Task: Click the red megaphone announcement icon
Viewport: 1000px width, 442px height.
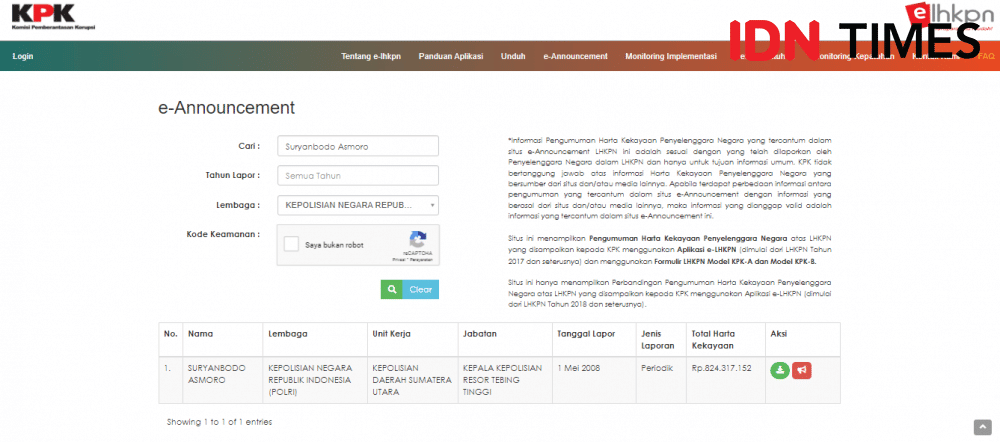Action: click(801, 370)
